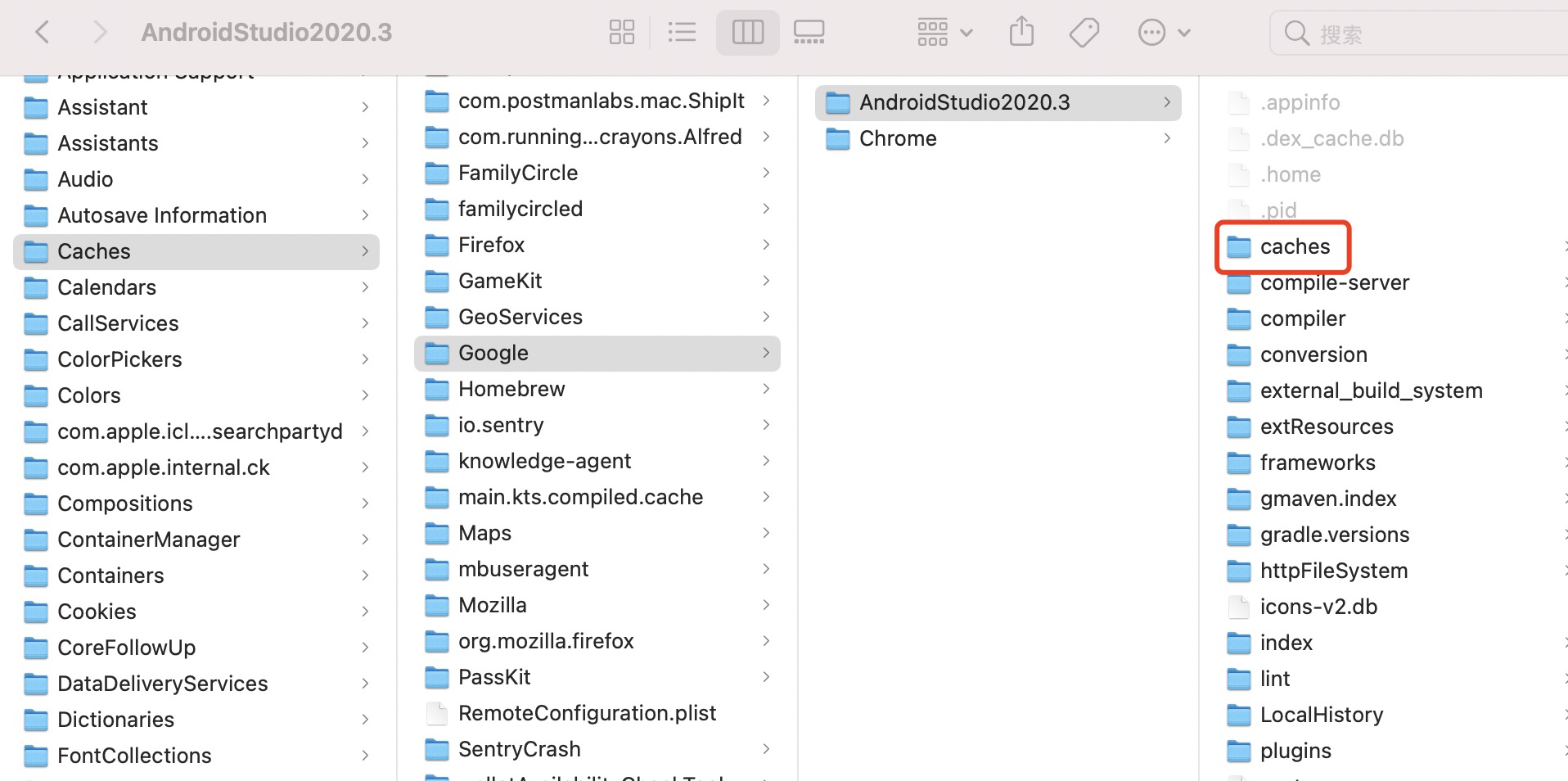Image resolution: width=1568 pixels, height=781 pixels.
Task: Expand the Chrome folder chevron
Action: click(1167, 138)
